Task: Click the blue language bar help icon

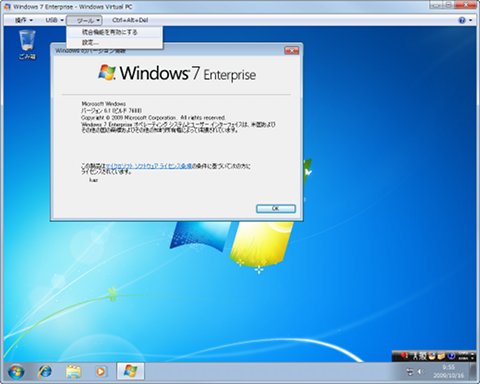Action: (x=451, y=356)
